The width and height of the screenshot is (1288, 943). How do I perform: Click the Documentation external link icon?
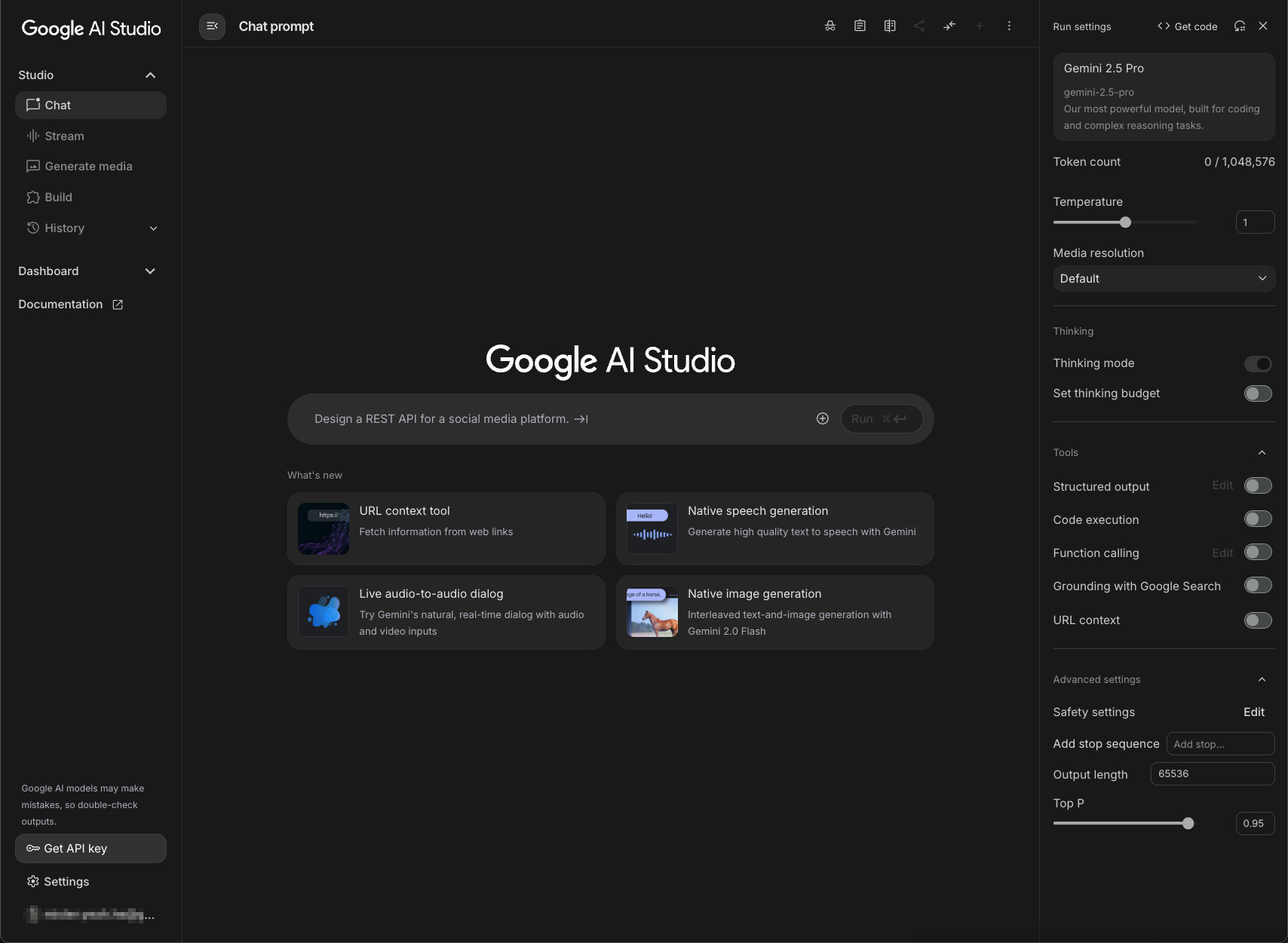118,305
